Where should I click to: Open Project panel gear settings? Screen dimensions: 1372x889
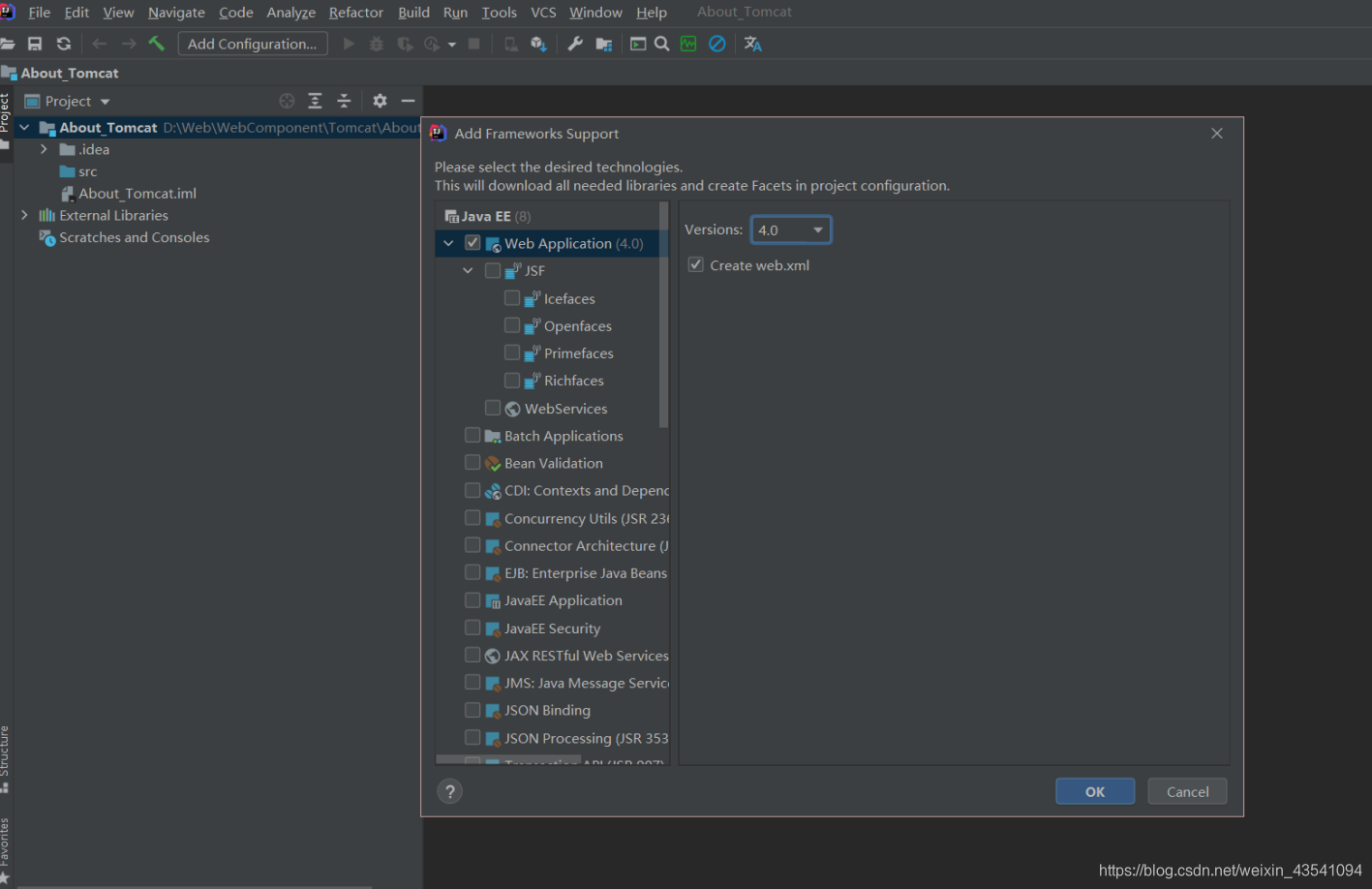click(x=380, y=101)
